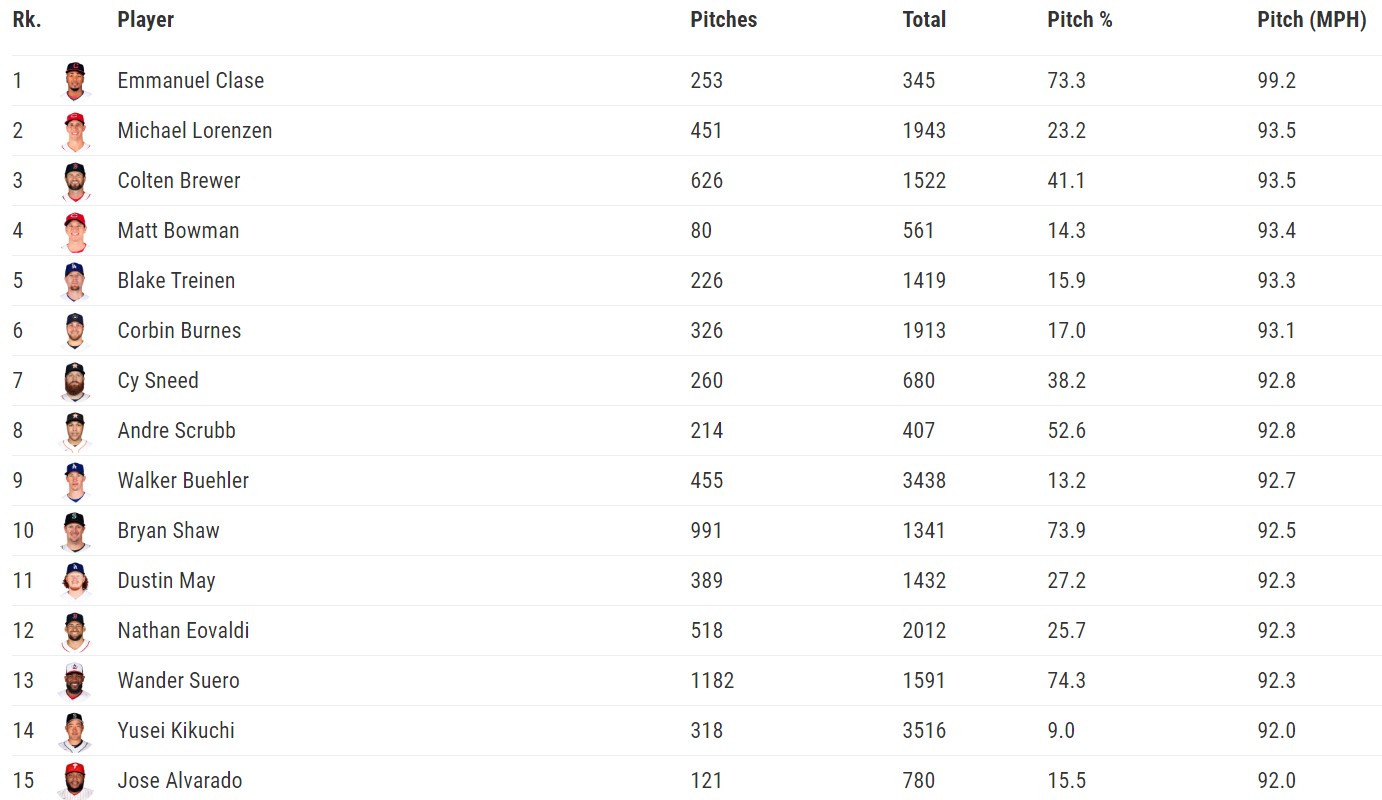Open Corbin Burnes player page
This screenshot has height=800, width=1382.
[179, 331]
